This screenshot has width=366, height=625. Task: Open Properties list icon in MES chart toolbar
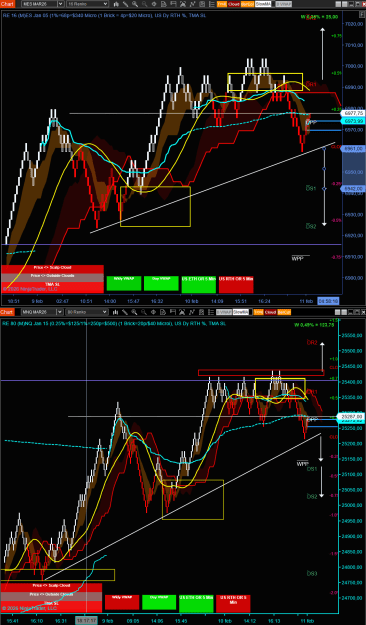click(211, 4)
